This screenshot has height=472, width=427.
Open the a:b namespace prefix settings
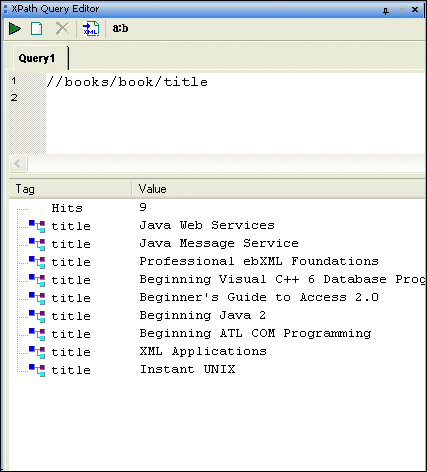[120, 28]
